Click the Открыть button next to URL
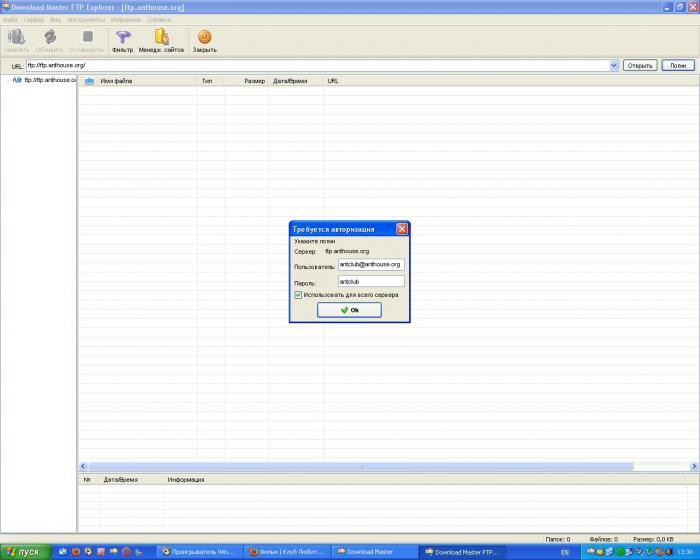 tap(640, 65)
